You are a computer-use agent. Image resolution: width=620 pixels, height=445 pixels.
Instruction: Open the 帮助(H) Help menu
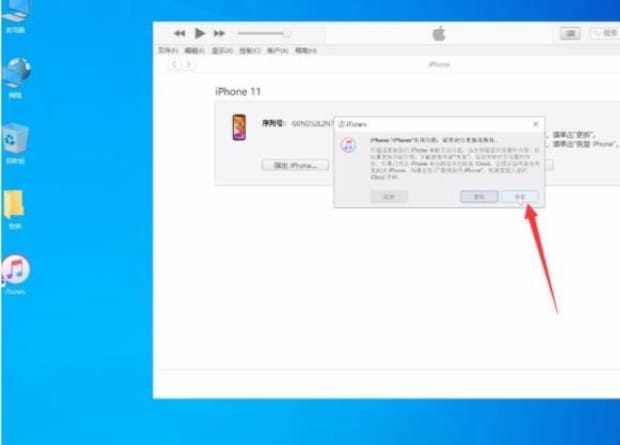coord(306,51)
